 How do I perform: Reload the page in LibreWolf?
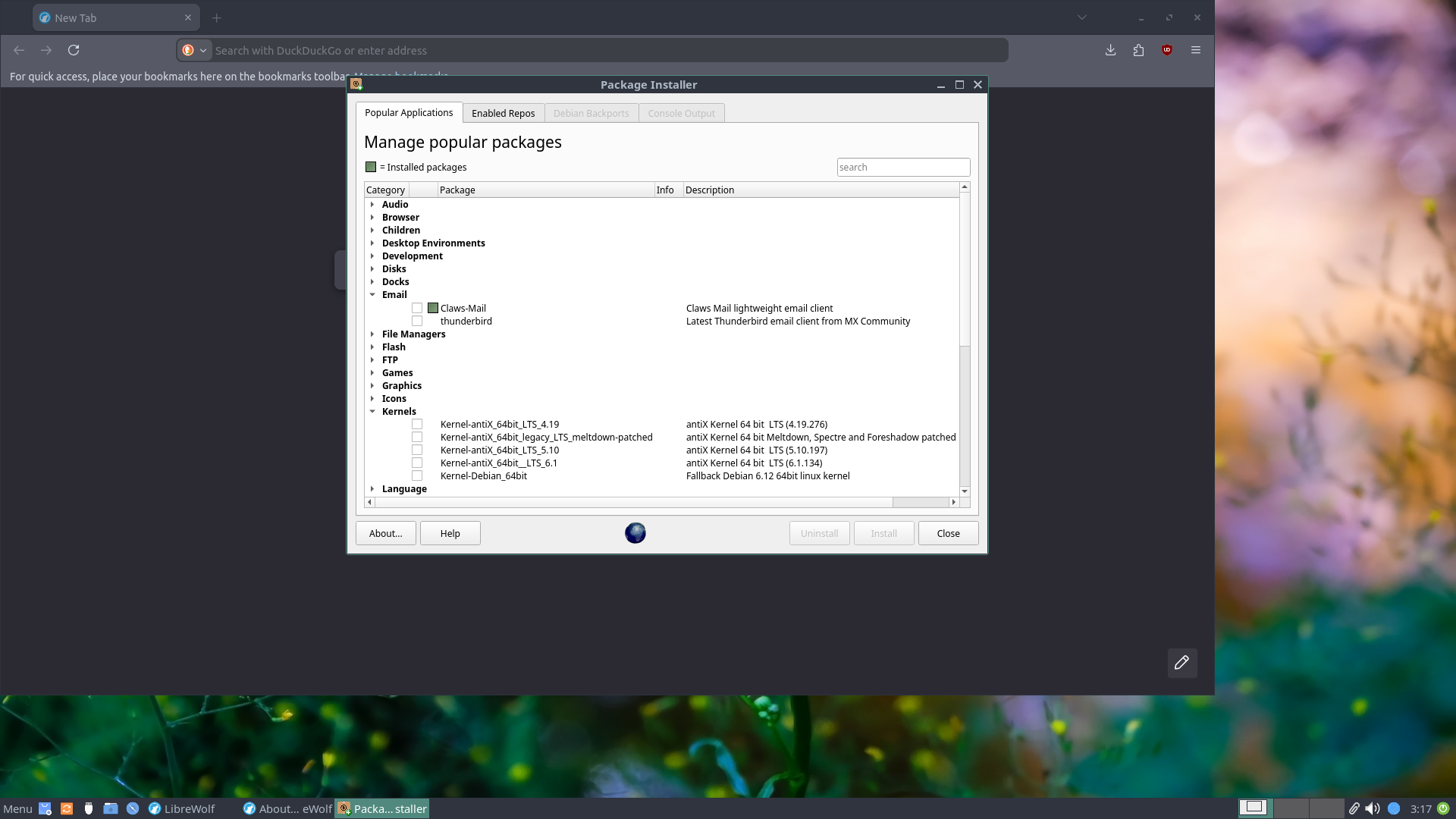tap(74, 50)
